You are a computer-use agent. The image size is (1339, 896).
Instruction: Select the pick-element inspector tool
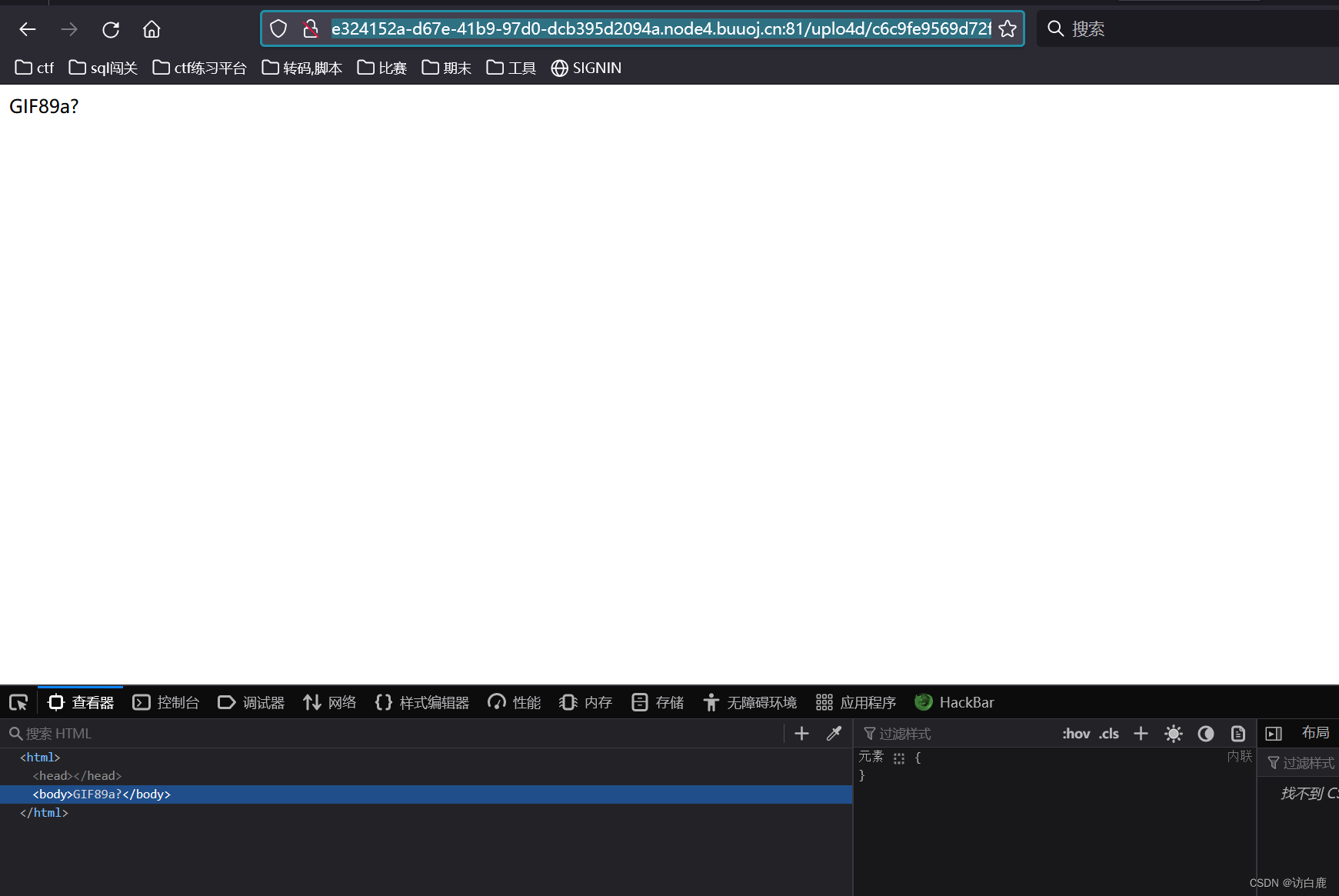coord(18,702)
